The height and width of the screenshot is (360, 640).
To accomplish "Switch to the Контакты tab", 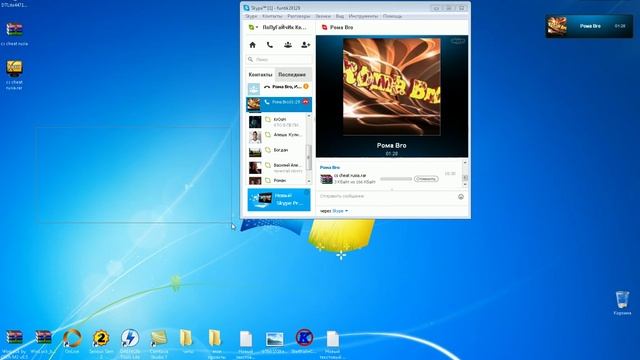I will click(x=260, y=75).
